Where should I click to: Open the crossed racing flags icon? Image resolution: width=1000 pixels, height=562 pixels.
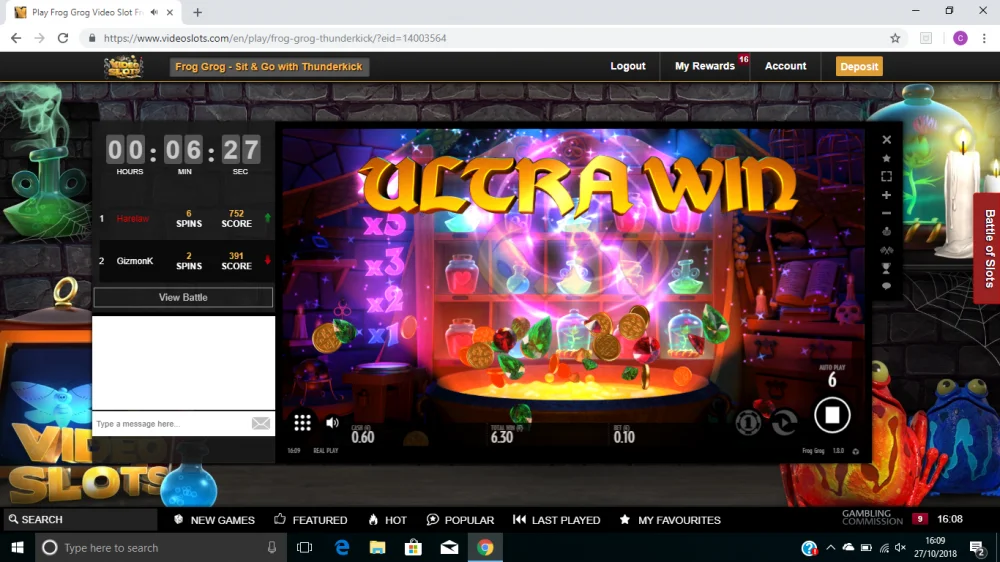(886, 250)
